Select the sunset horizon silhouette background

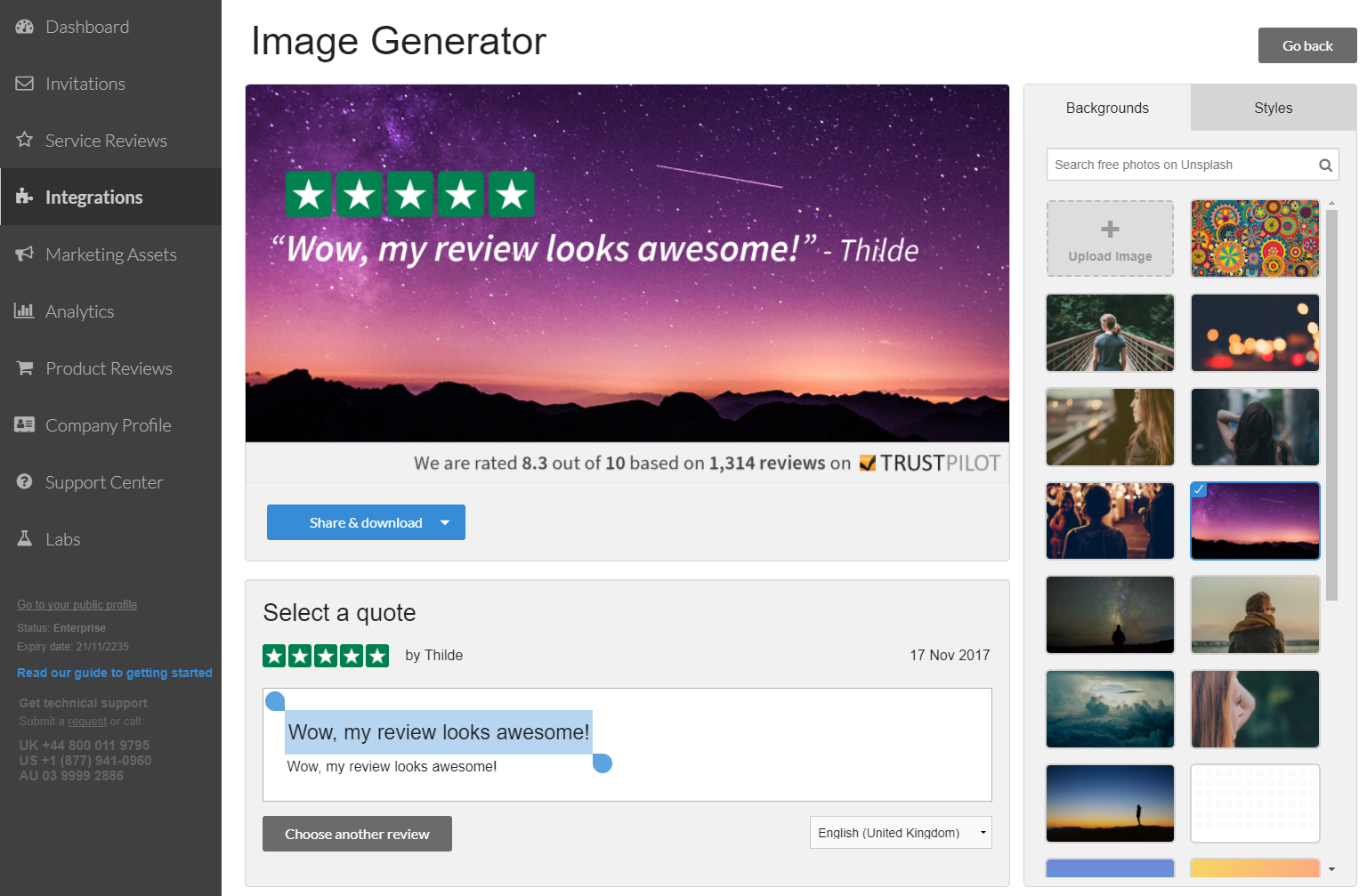pyautogui.click(x=1110, y=803)
